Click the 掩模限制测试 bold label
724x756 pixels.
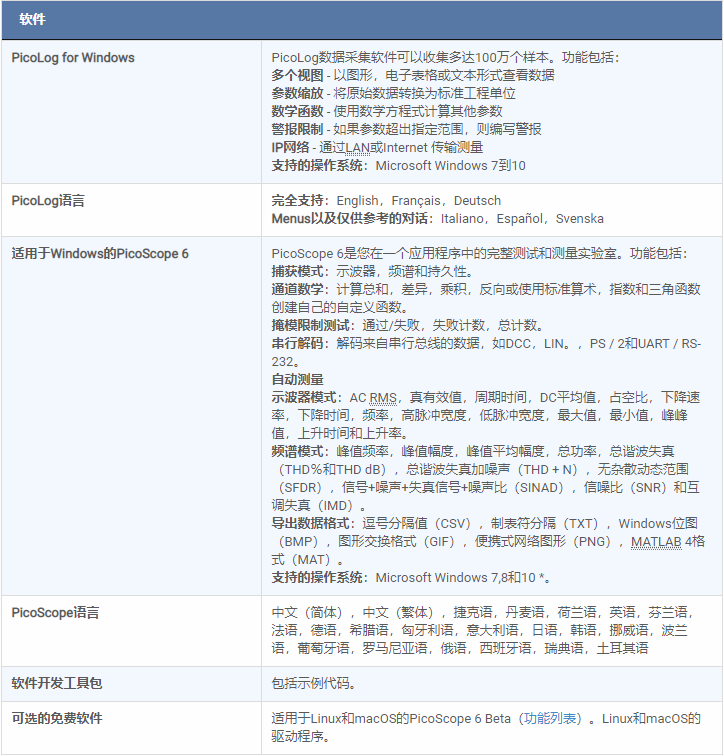312,325
